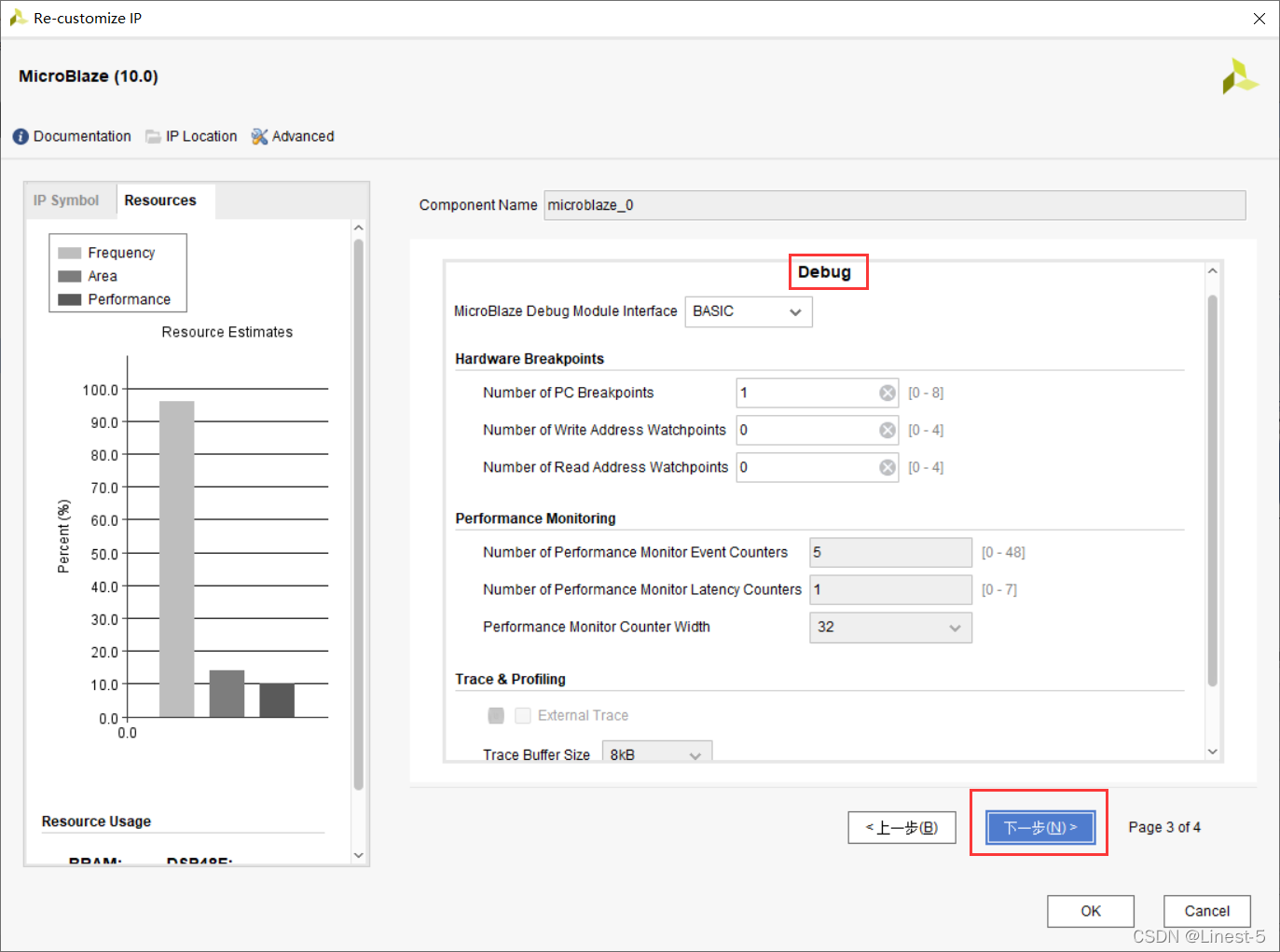This screenshot has width=1280, height=952.
Task: Click the Frequency legend swatch
Action: pyautogui.click(x=70, y=254)
